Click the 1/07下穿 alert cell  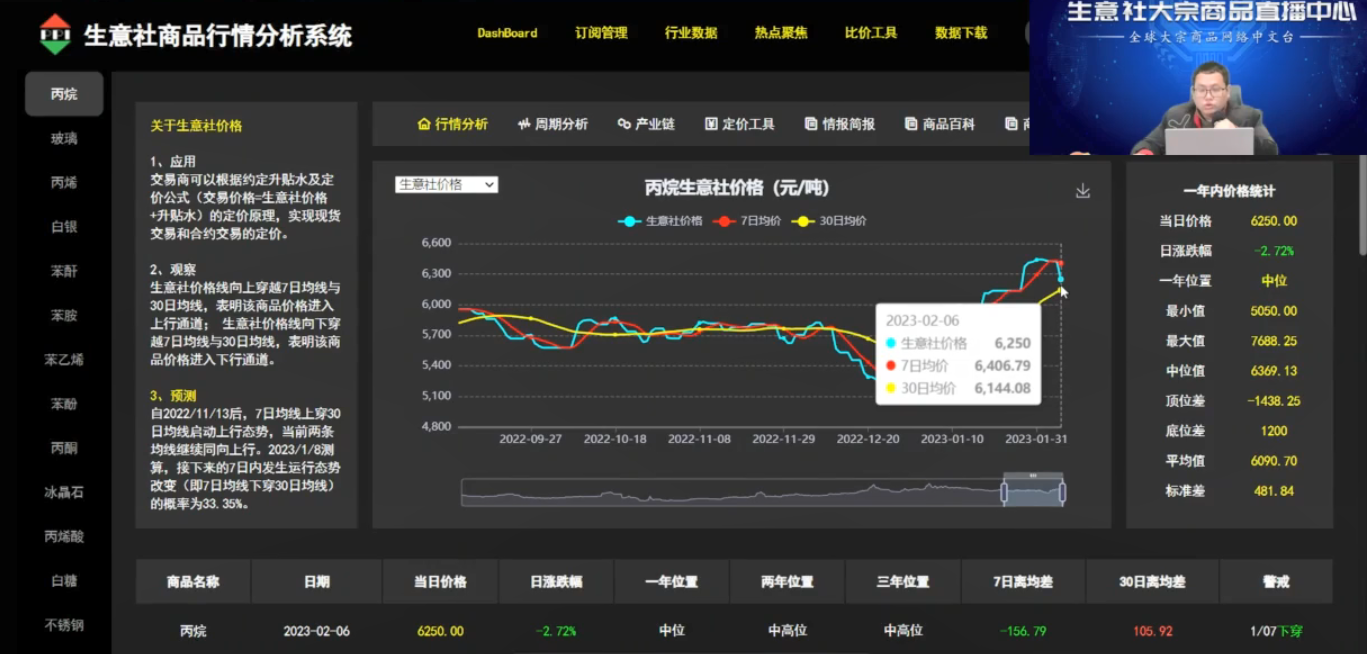click(x=1276, y=631)
